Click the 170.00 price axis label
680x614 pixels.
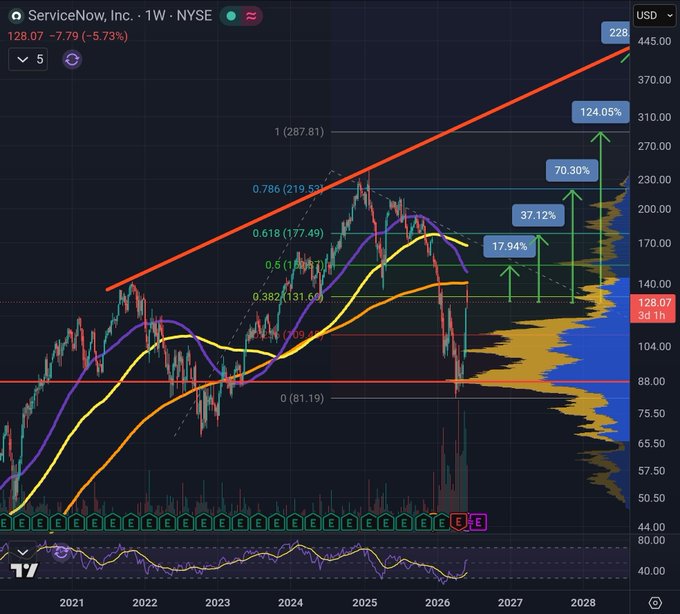click(x=654, y=243)
